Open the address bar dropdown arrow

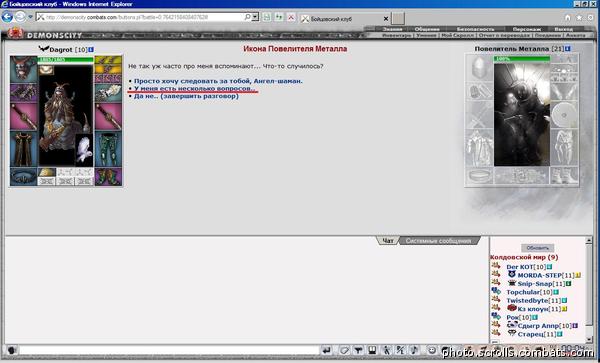coord(255,17)
